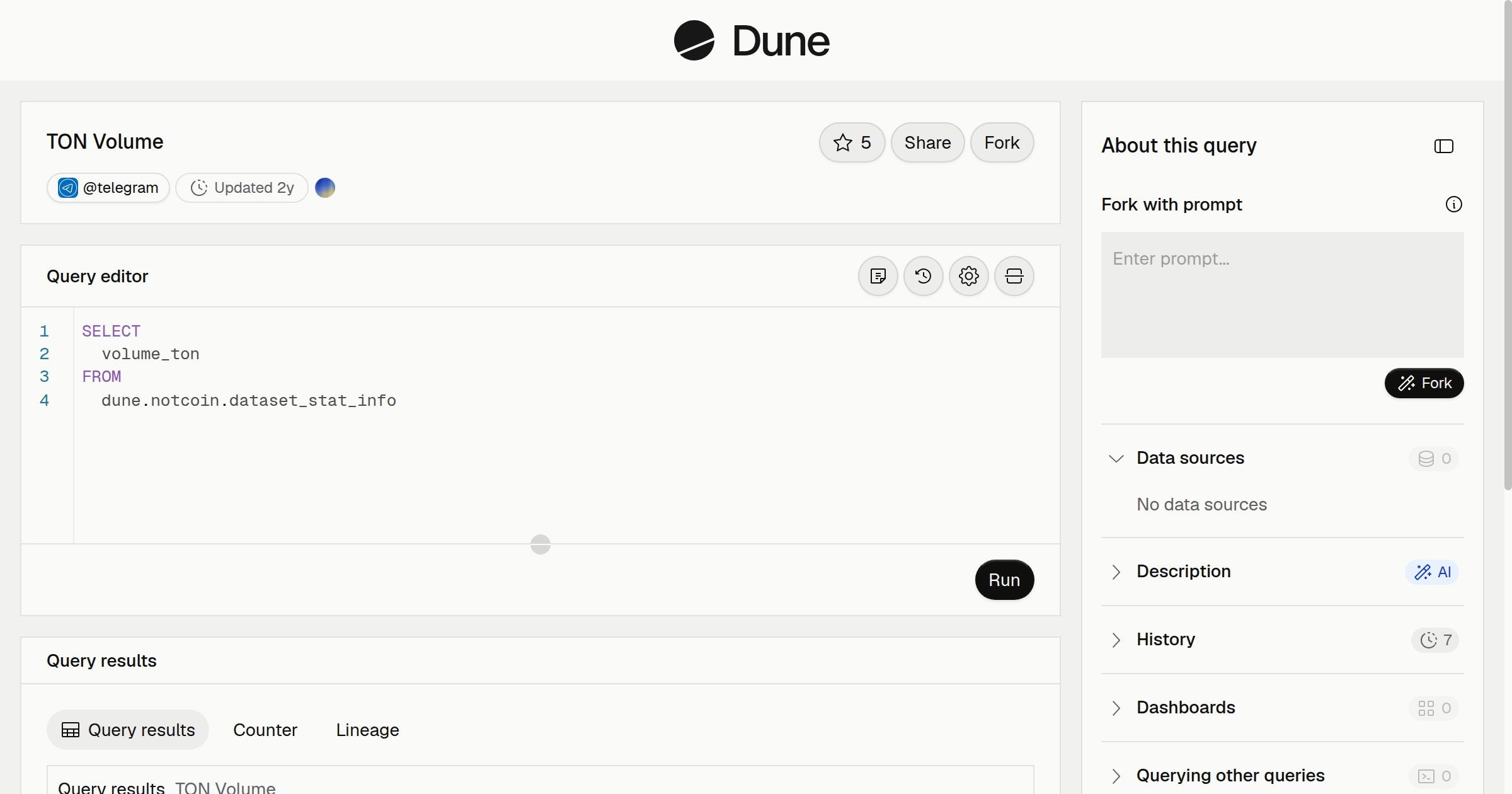This screenshot has width=1512, height=794.
Task: Click the 'No data sources' text
Action: coord(1201,504)
